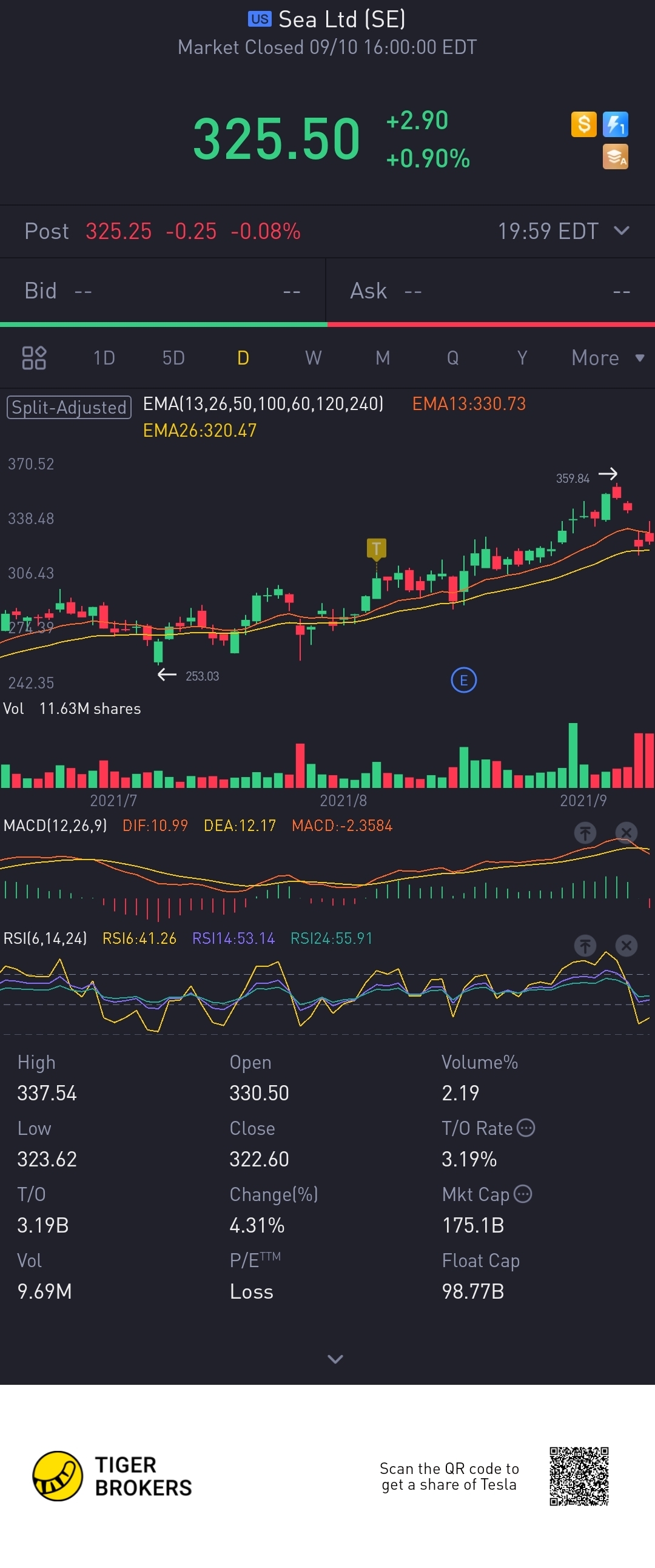Tap Scan the QR code text

point(449,1476)
